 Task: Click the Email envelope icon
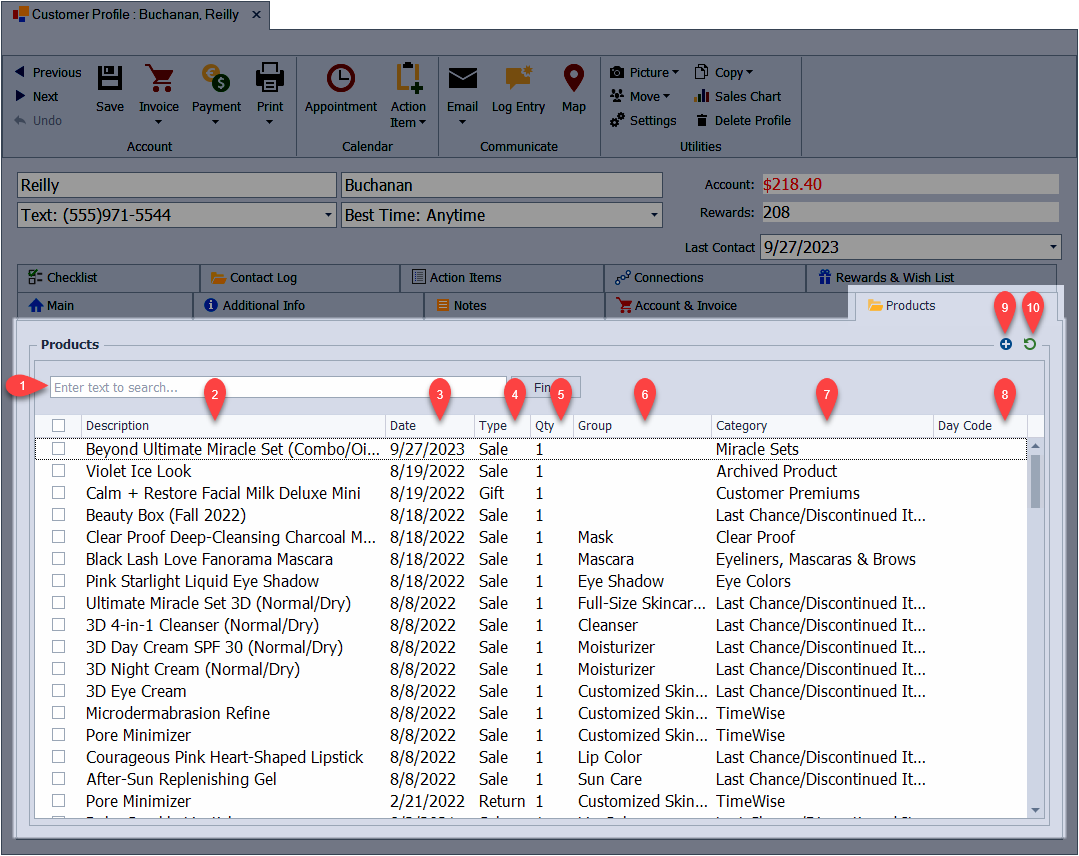tap(462, 78)
